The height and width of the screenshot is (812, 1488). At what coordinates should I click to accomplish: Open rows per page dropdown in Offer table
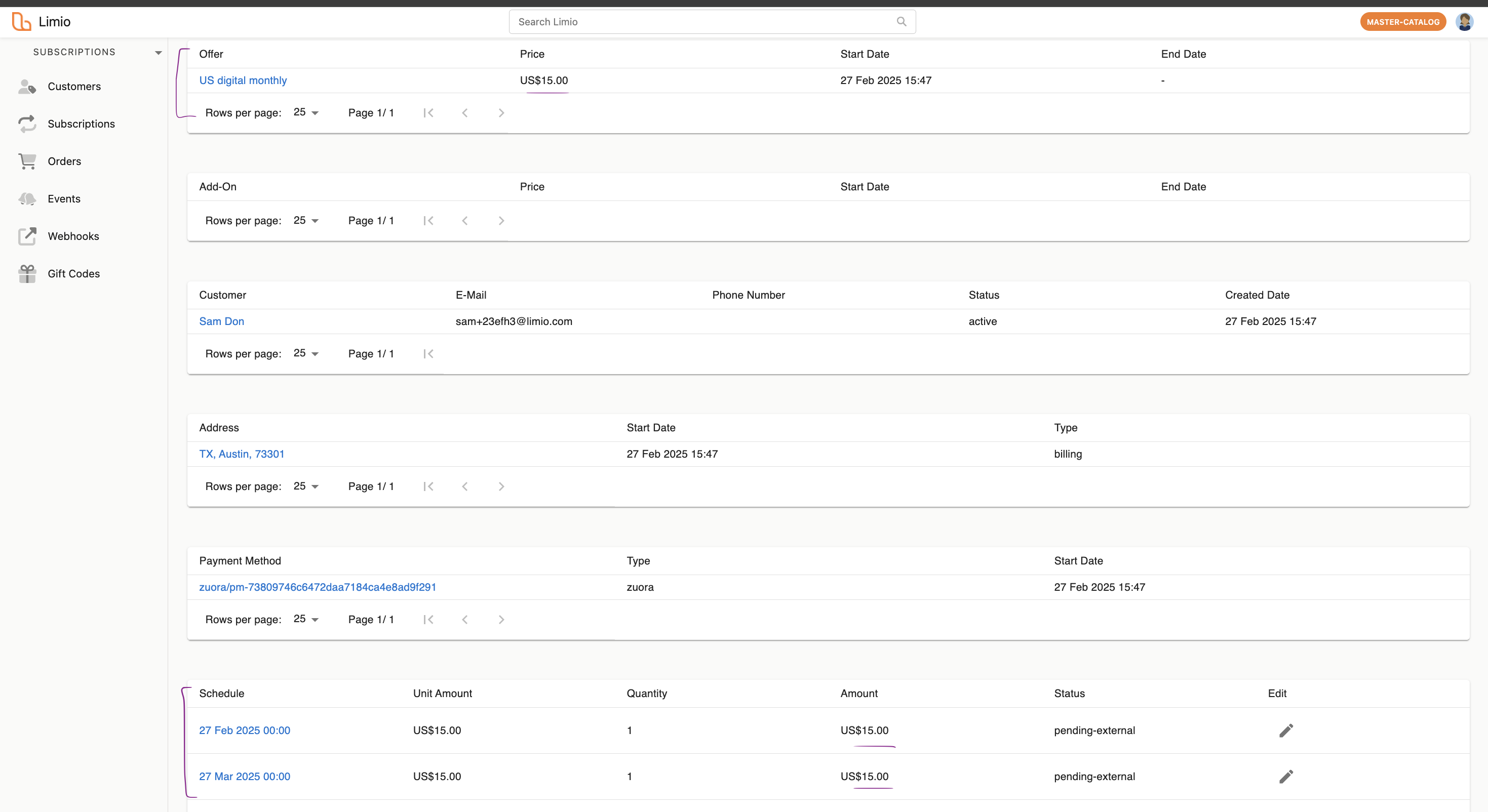point(306,112)
